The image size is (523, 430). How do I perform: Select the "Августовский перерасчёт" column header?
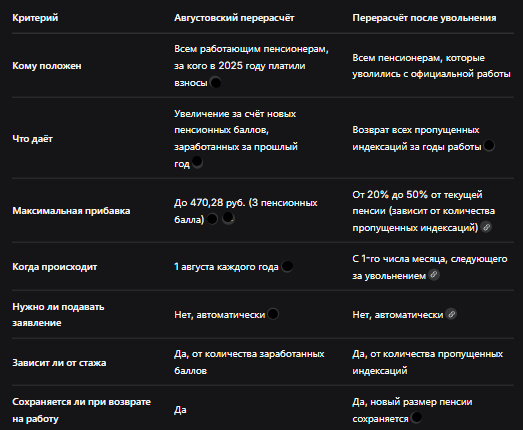point(234,18)
